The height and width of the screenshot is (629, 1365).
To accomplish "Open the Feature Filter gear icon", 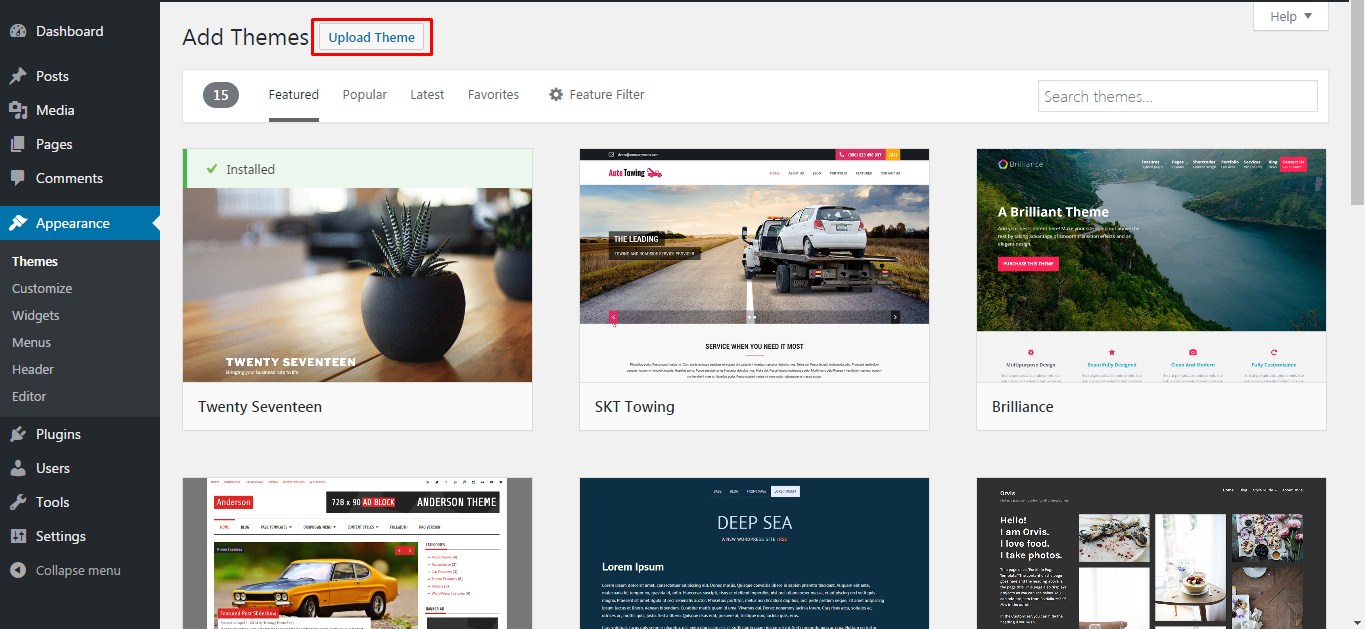I will pyautogui.click(x=556, y=94).
